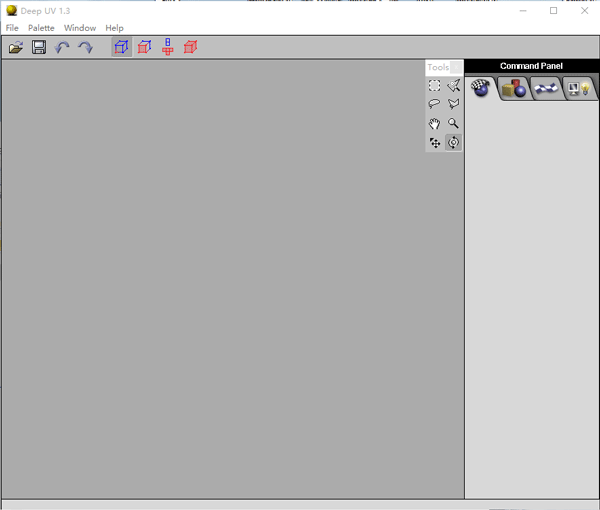The image size is (600, 510).
Task: Maximize the Deep UV window
Action: tap(553, 11)
